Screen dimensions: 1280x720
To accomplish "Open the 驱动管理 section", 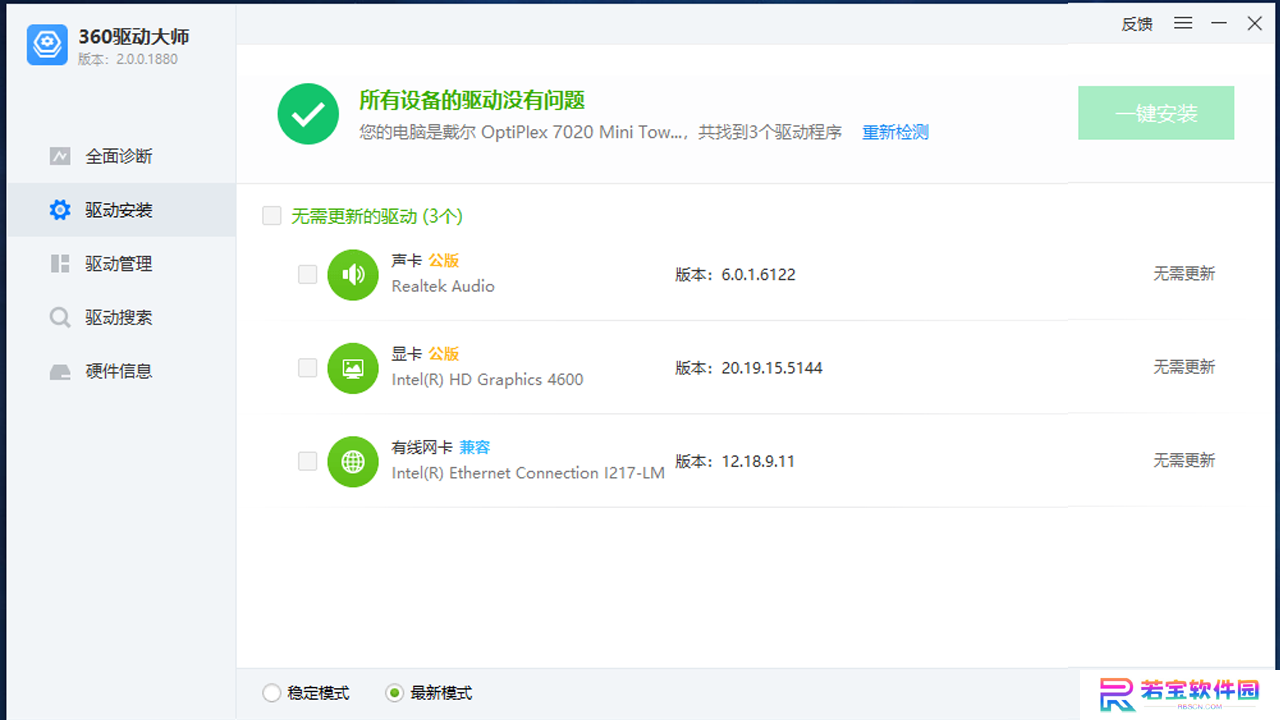I will pos(122,264).
